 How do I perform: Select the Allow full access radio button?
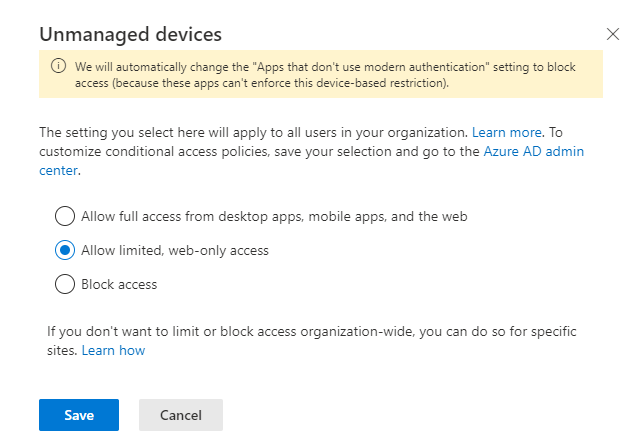65,216
